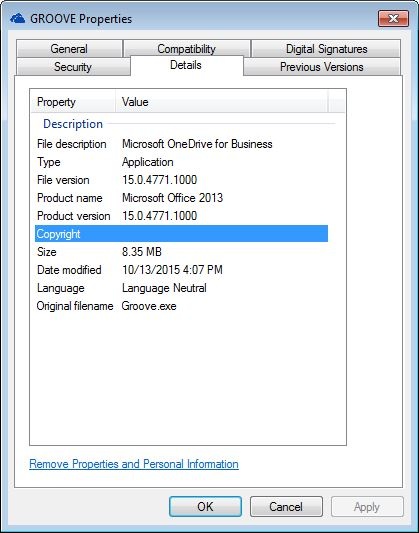Switch to the General tab
This screenshot has height=533, width=419.
click(69, 49)
